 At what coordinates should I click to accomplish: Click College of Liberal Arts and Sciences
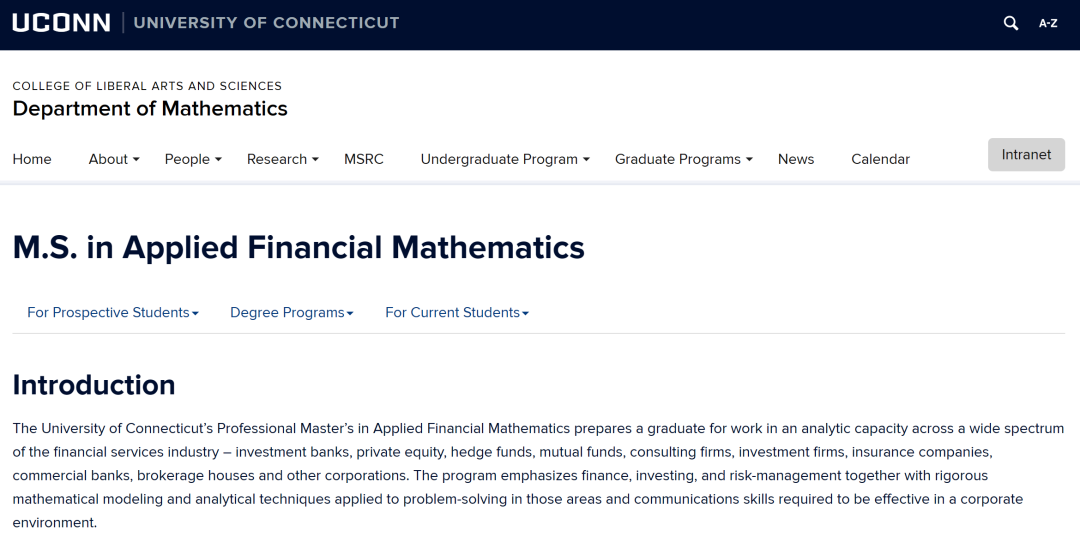[x=147, y=86]
